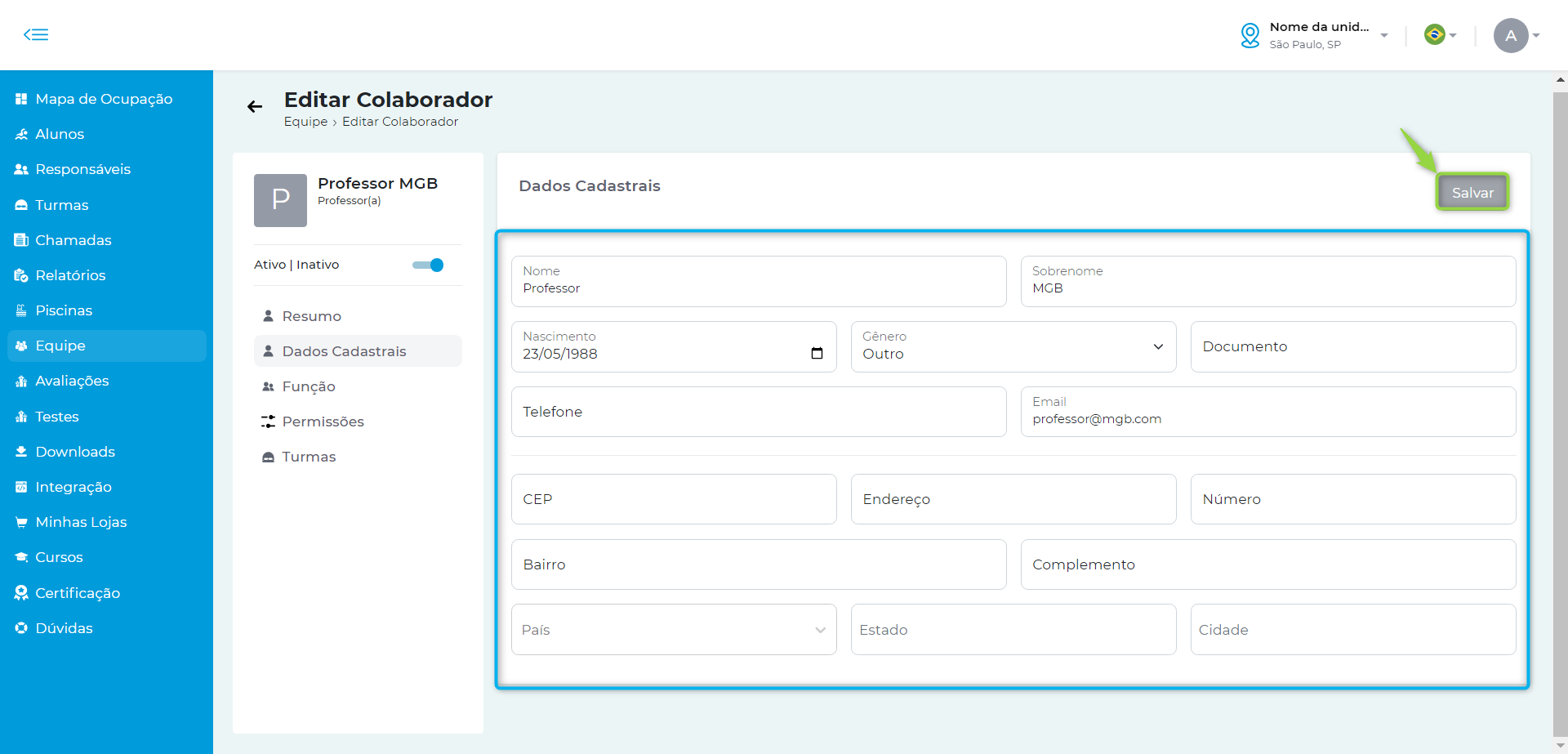Click the Relatórios icon in sidebar

[21, 275]
